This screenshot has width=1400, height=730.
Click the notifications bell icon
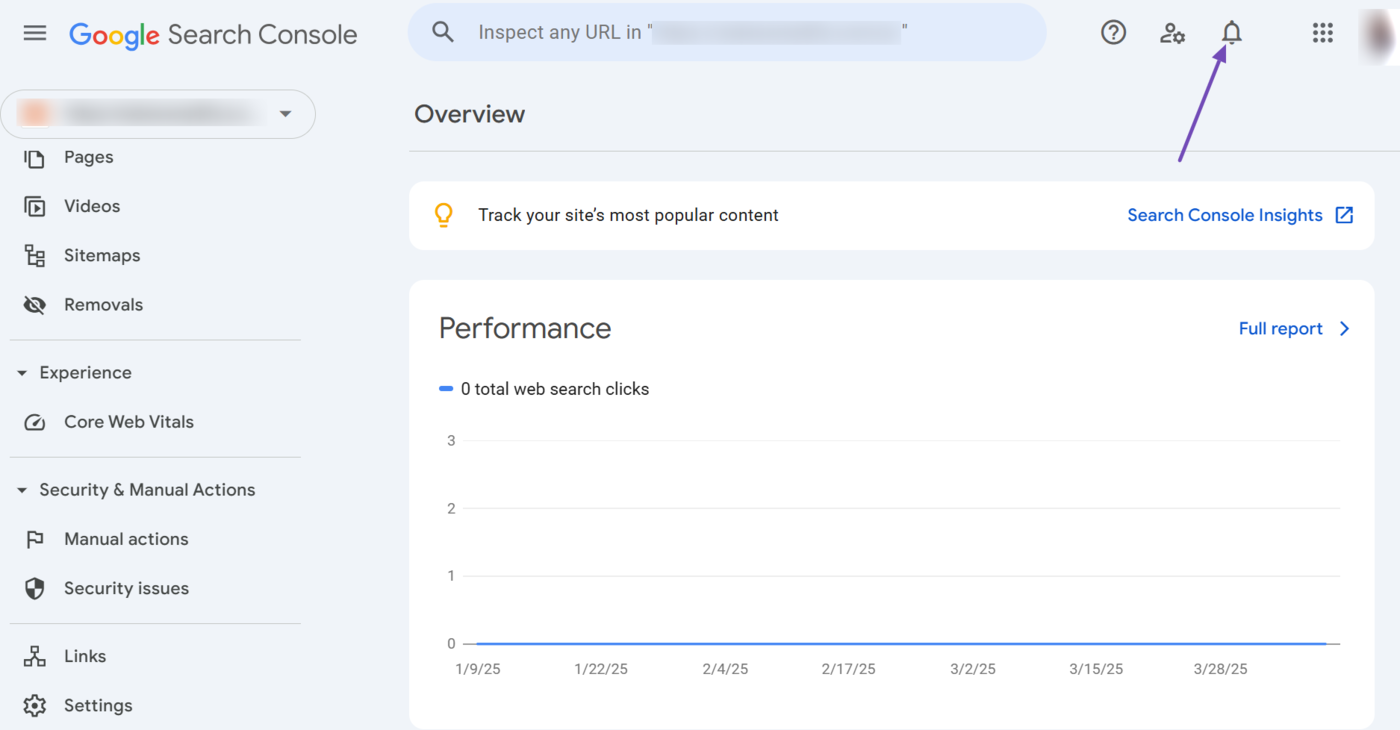click(x=1231, y=33)
